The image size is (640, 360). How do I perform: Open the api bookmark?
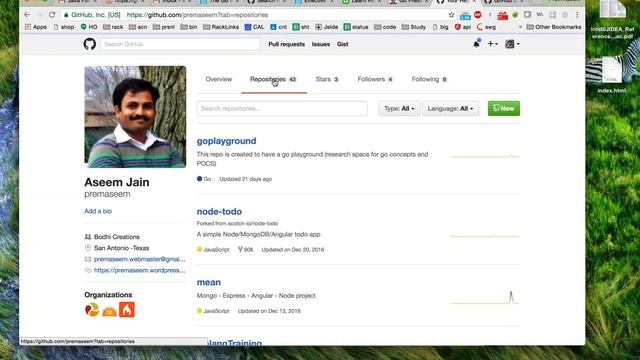pos(462,27)
